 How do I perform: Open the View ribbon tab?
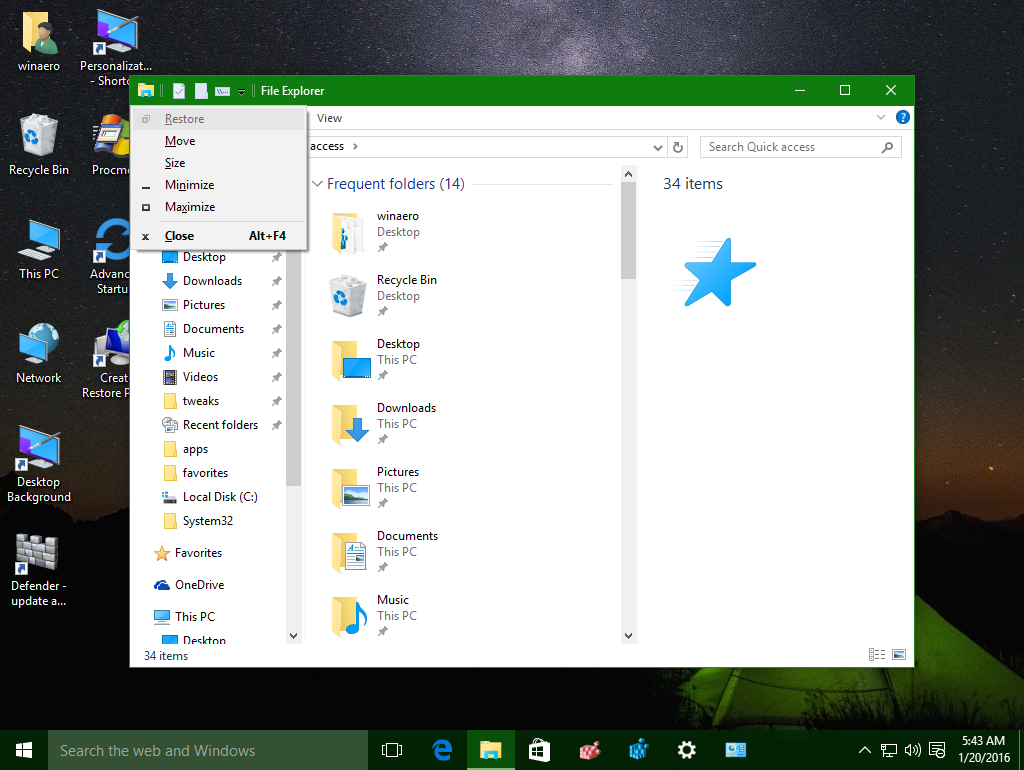click(x=329, y=117)
